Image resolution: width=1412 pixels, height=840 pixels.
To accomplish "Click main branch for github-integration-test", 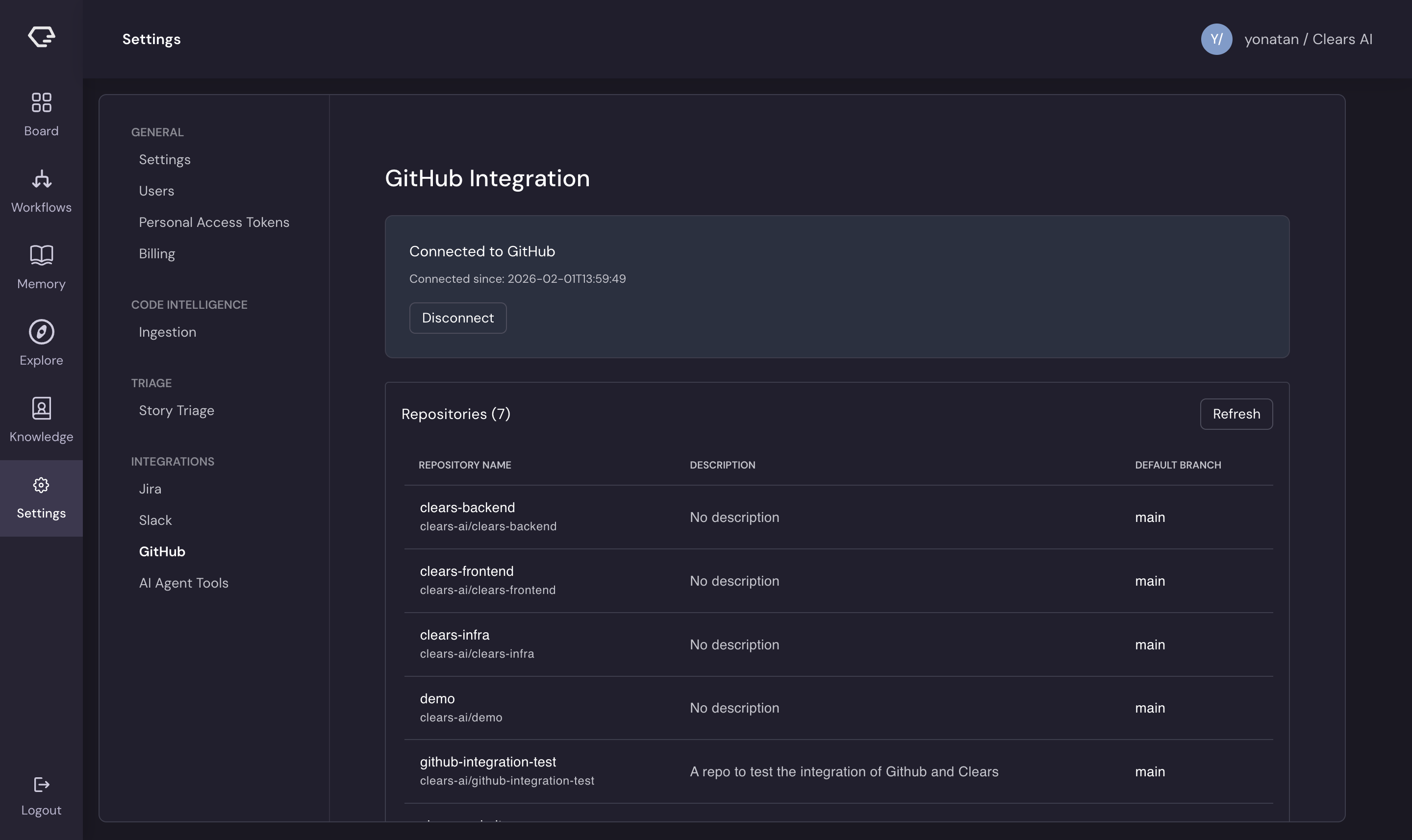I will (x=1150, y=771).
